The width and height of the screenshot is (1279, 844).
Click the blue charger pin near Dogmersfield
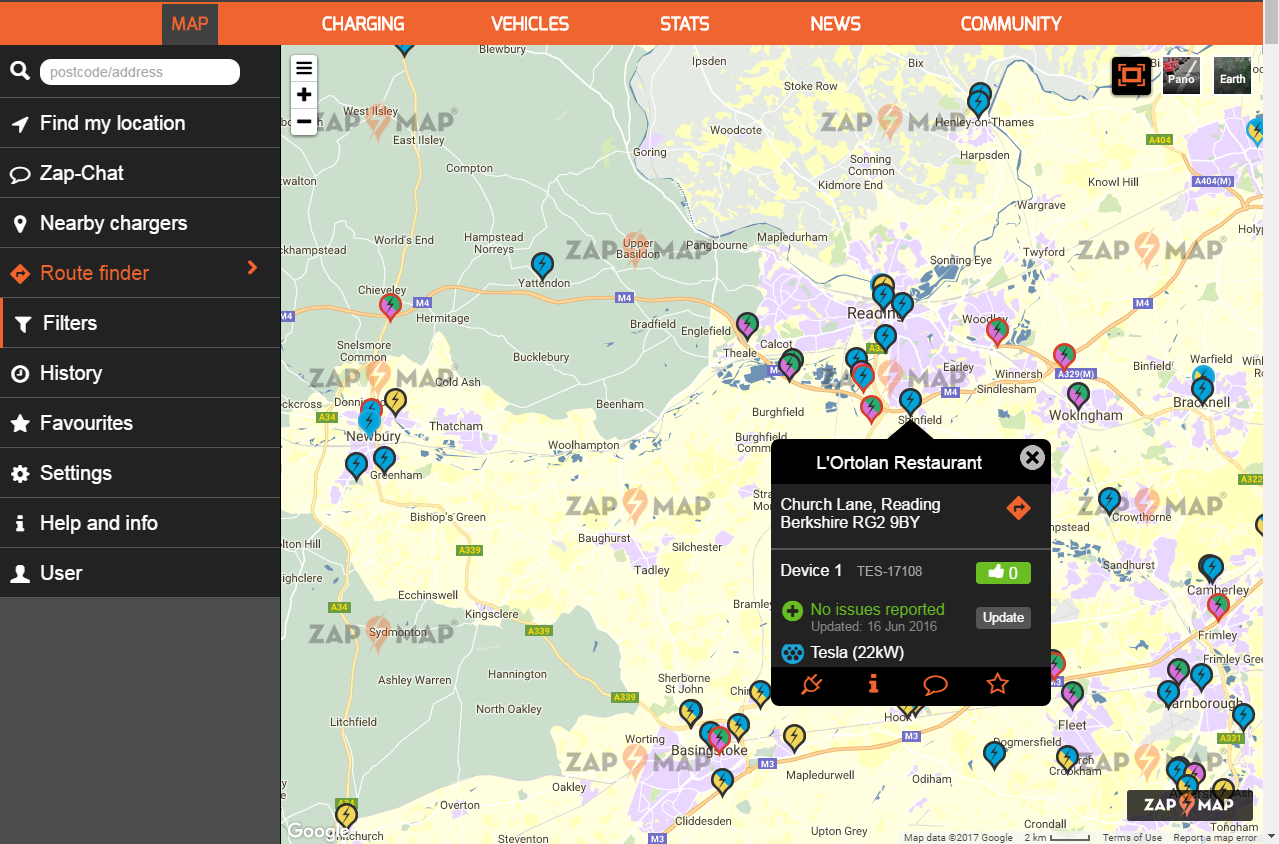click(994, 754)
